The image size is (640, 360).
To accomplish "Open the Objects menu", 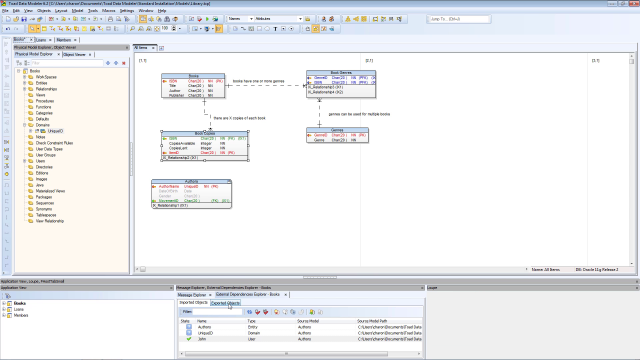I will pyautogui.click(x=44, y=11).
